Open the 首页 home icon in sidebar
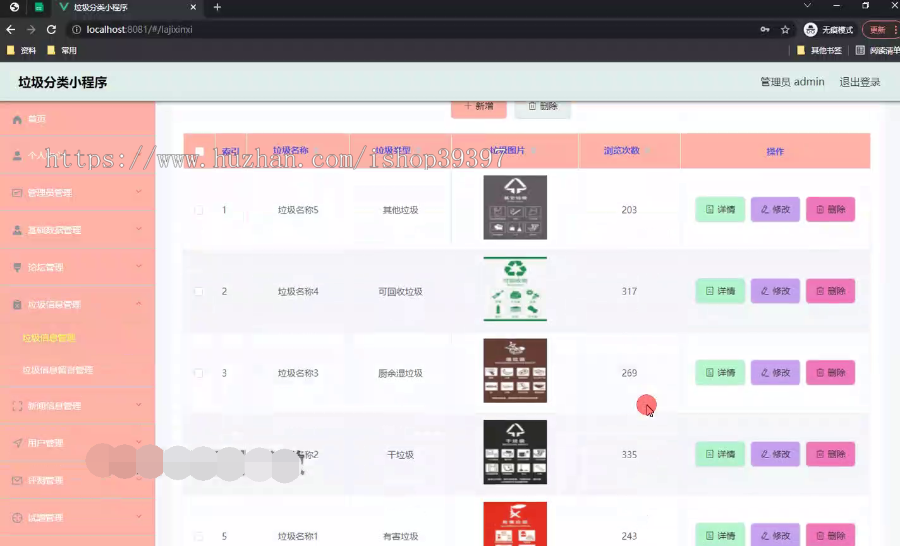The width and height of the screenshot is (900, 546). [17, 119]
